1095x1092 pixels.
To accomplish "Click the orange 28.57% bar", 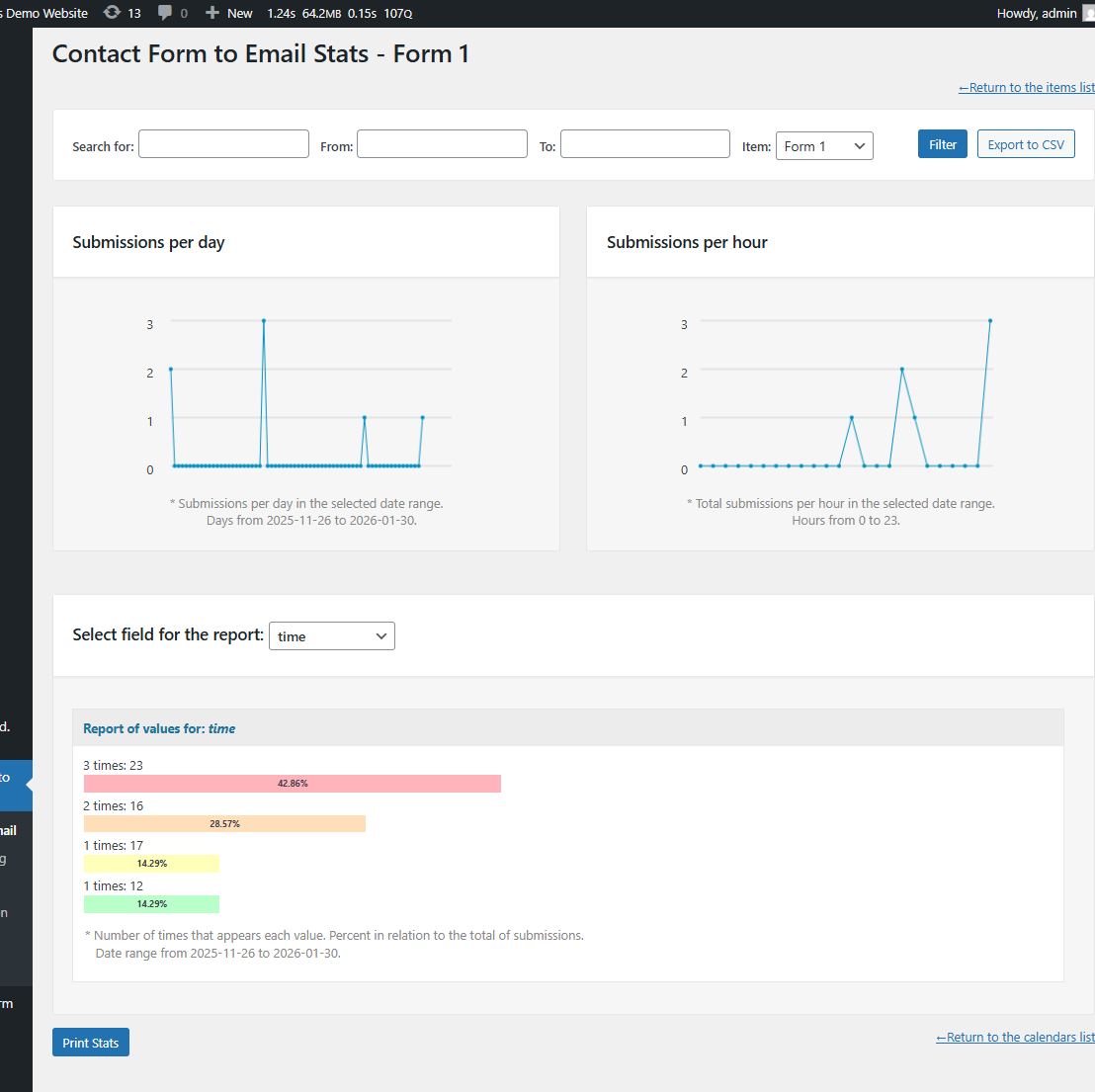I will click(x=224, y=823).
